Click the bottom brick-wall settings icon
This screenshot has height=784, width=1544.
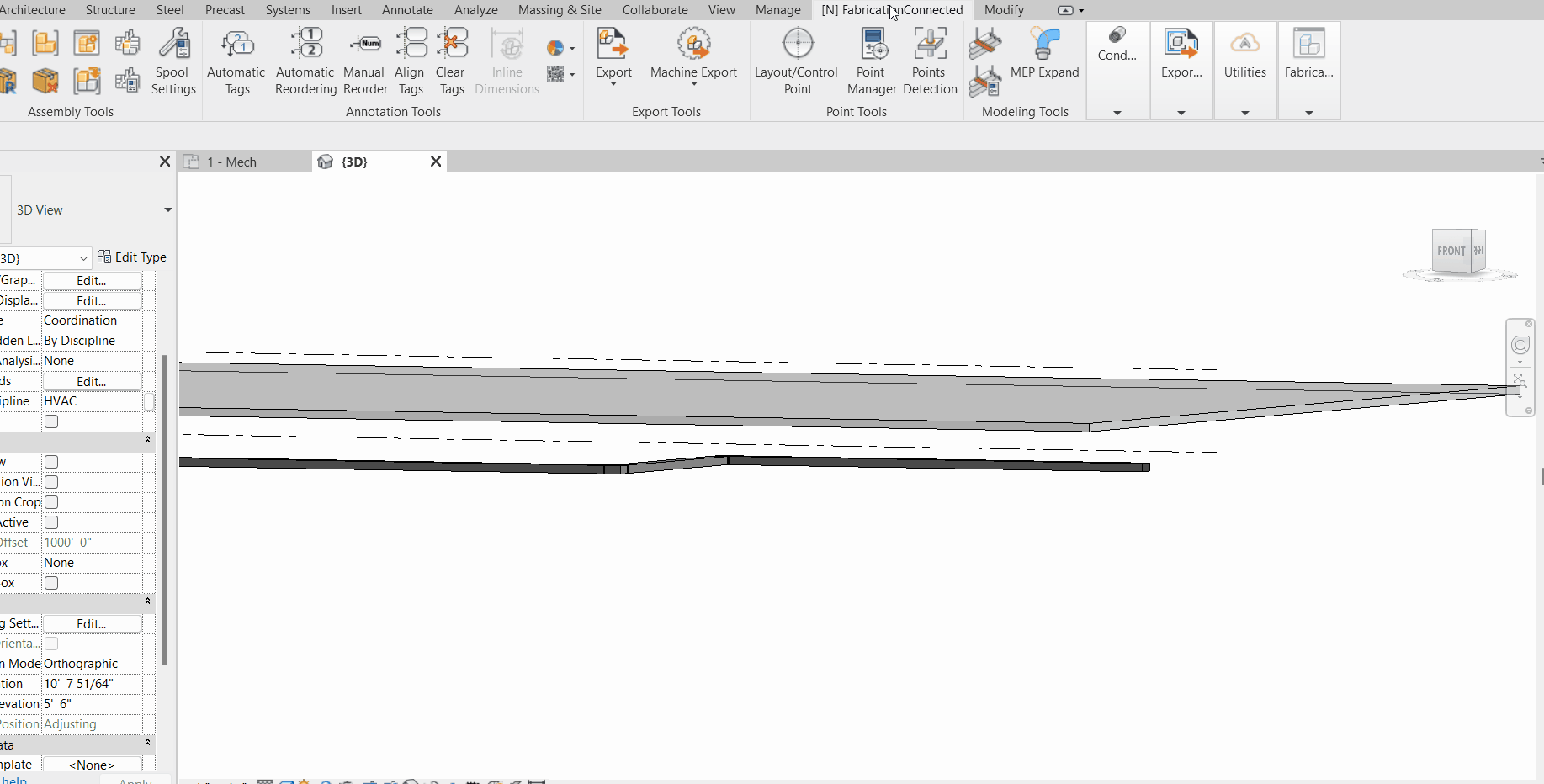tap(127, 81)
